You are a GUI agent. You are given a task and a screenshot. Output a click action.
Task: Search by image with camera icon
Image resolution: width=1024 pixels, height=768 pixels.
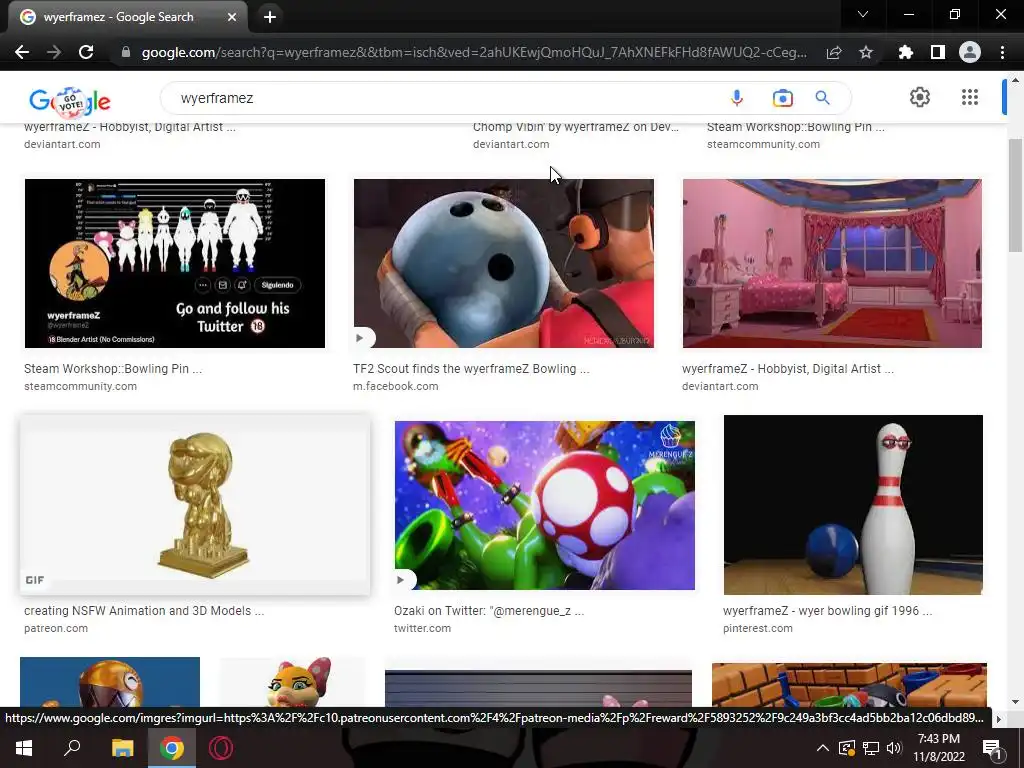pyautogui.click(x=782, y=98)
